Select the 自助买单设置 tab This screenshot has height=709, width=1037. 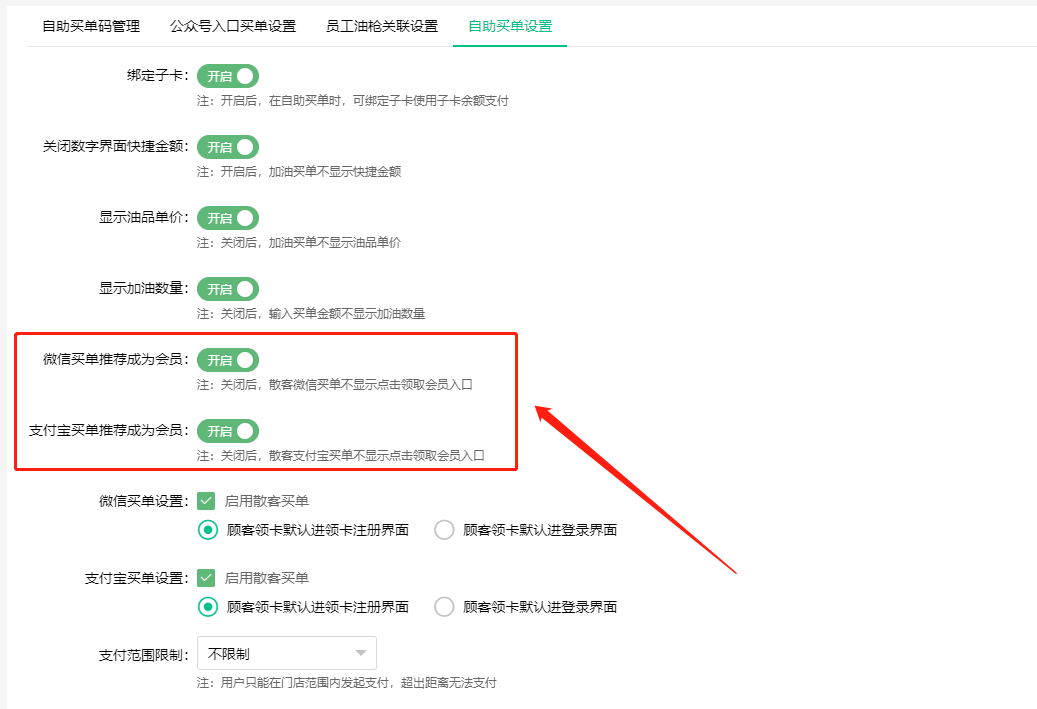510,26
